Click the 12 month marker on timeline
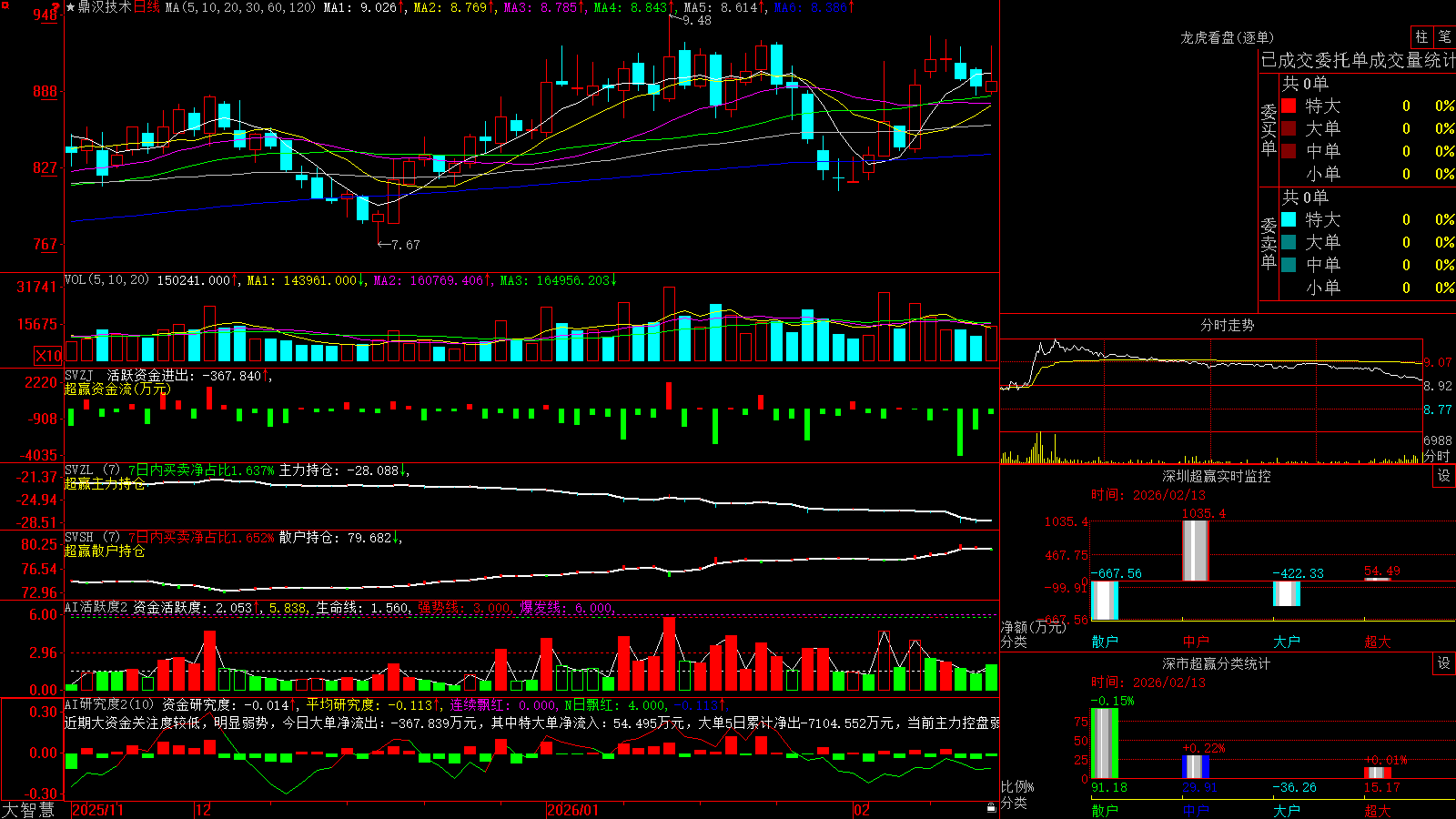The width and height of the screenshot is (1456, 819). [x=203, y=810]
